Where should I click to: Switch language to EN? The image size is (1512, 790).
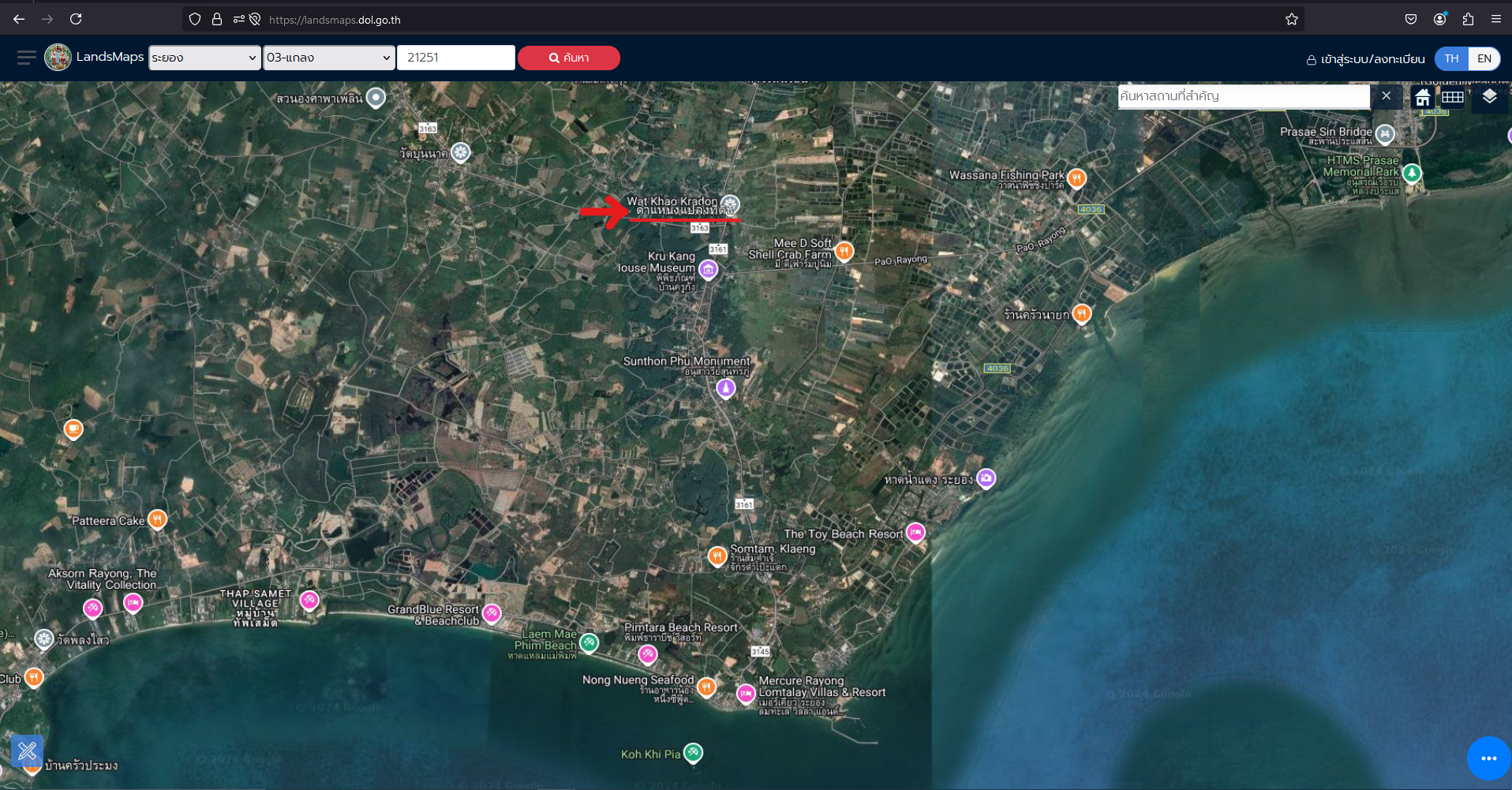click(1484, 58)
